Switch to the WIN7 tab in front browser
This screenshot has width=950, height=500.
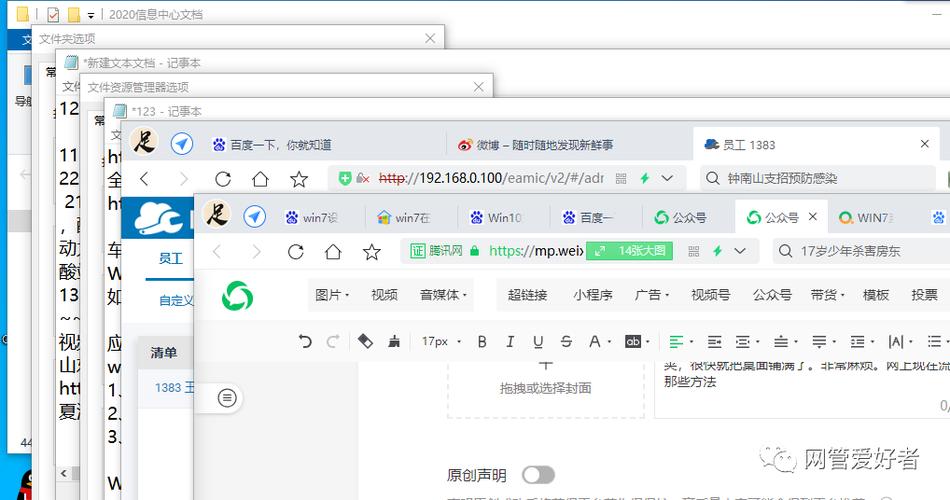[867, 217]
